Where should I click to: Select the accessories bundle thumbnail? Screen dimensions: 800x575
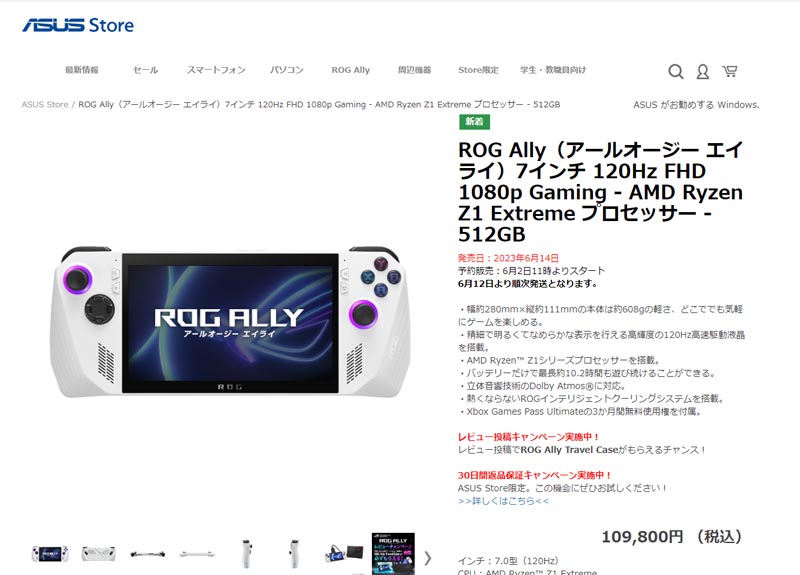click(x=344, y=554)
